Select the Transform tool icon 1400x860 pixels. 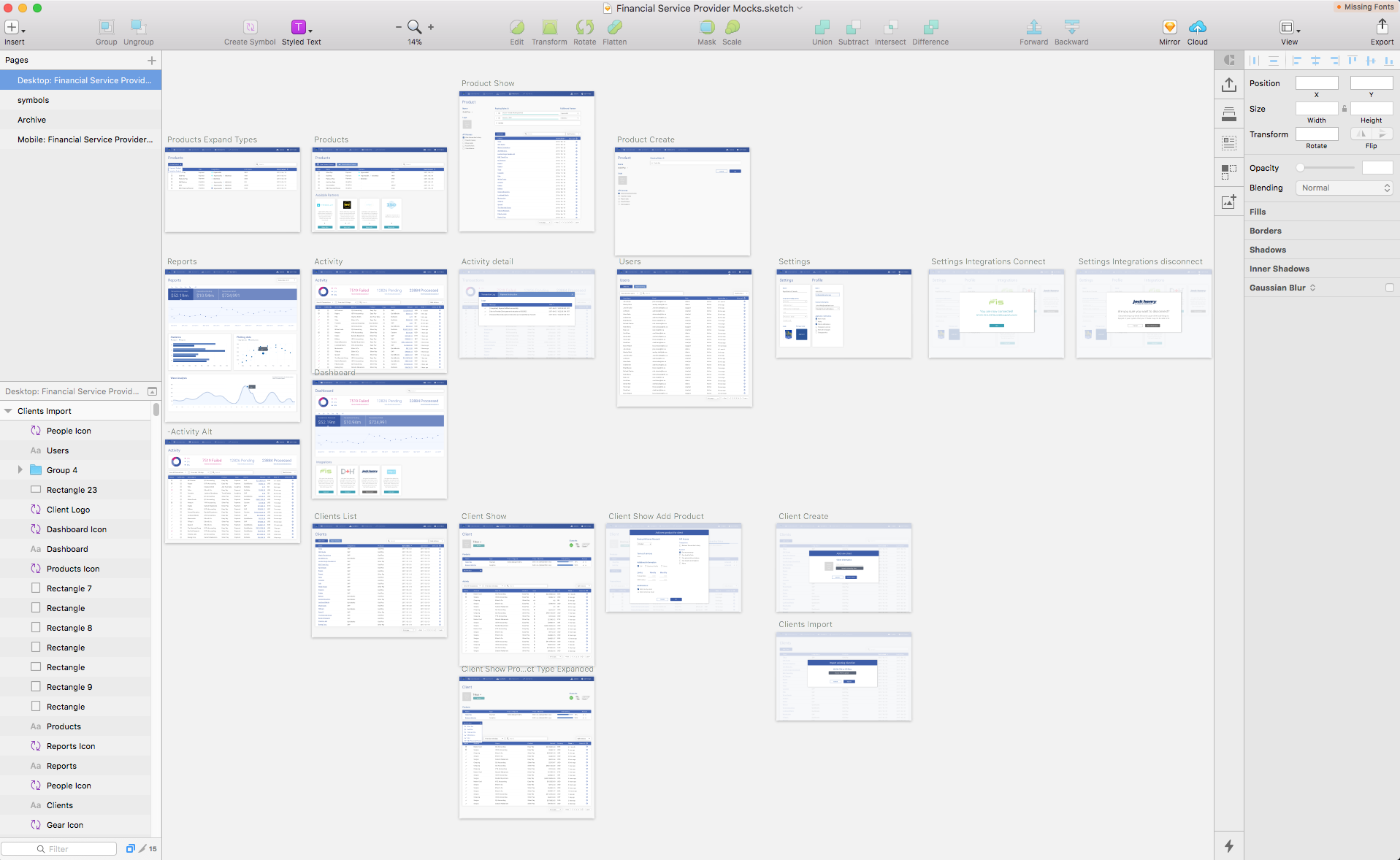[x=549, y=27]
